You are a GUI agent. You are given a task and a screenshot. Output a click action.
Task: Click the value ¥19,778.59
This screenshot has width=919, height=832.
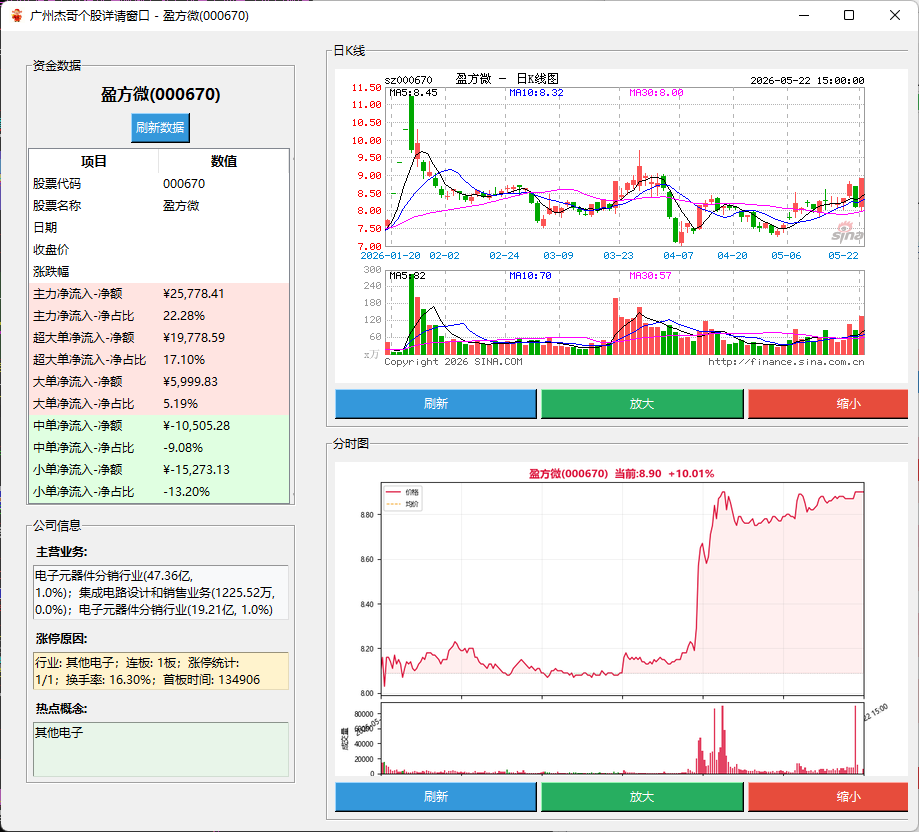[x=194, y=337]
